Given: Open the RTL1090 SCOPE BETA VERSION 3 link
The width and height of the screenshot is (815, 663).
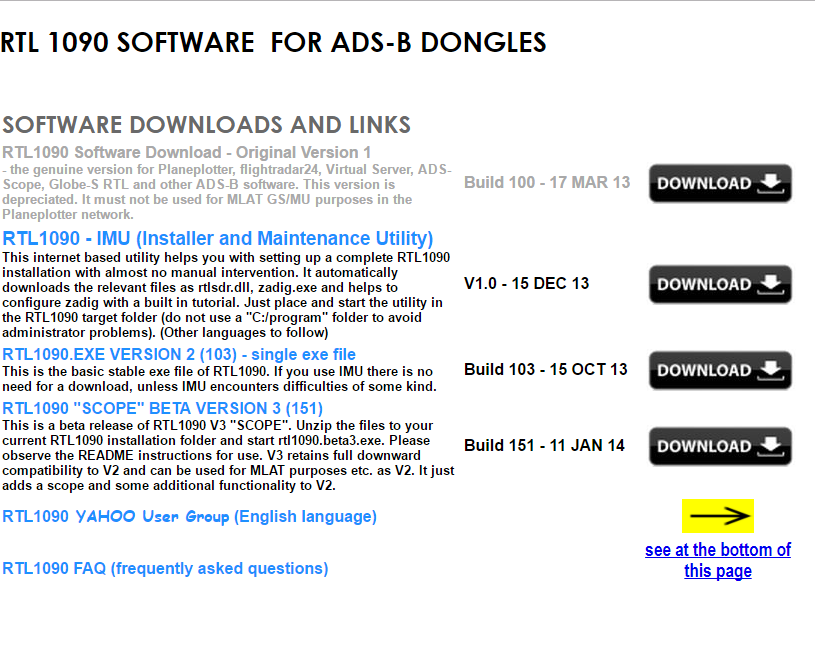Looking at the screenshot, I should coord(163,408).
